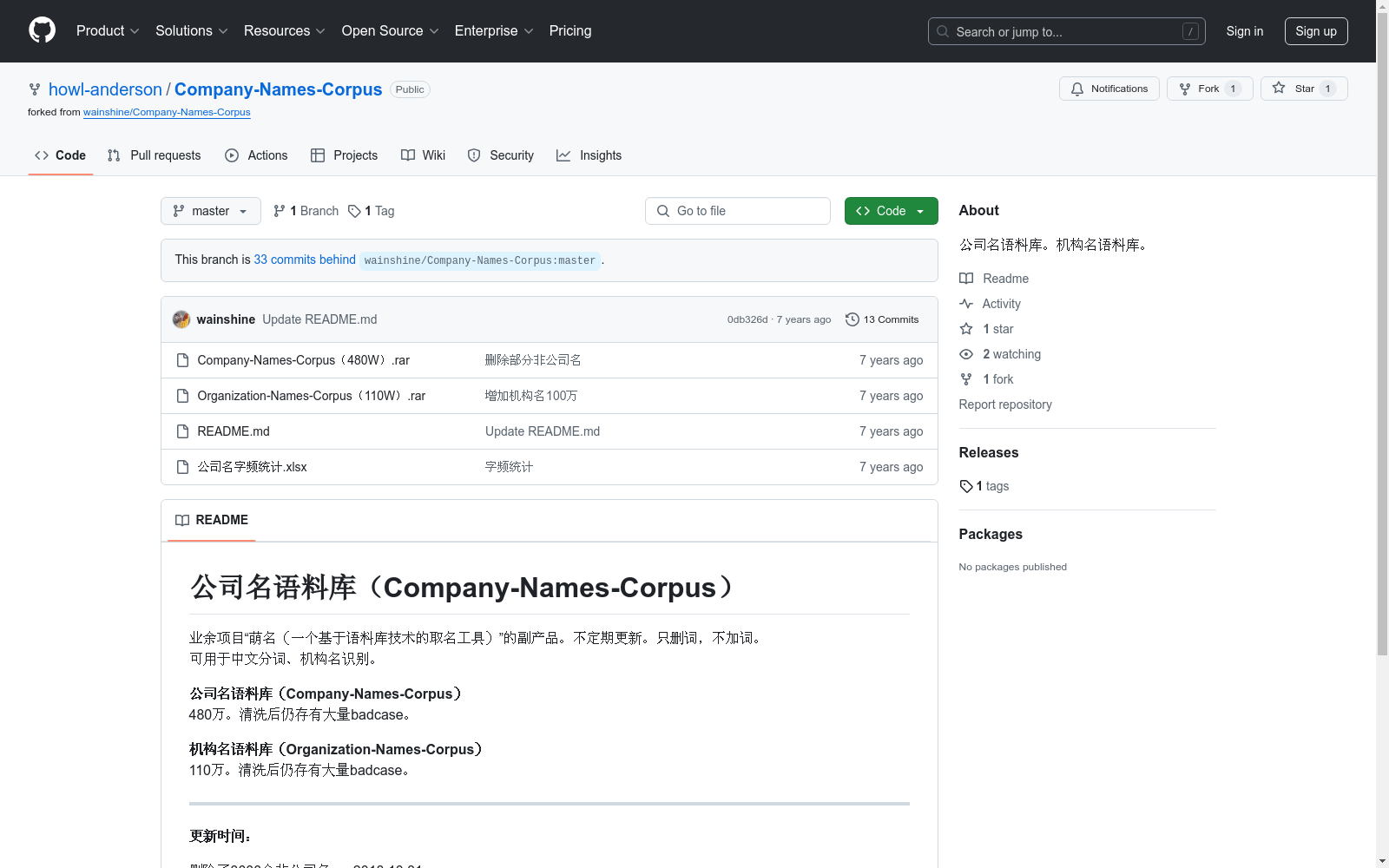Viewport: 1389px width, 868px height.
Task: Open commit message 字频统计
Action: coord(509,467)
